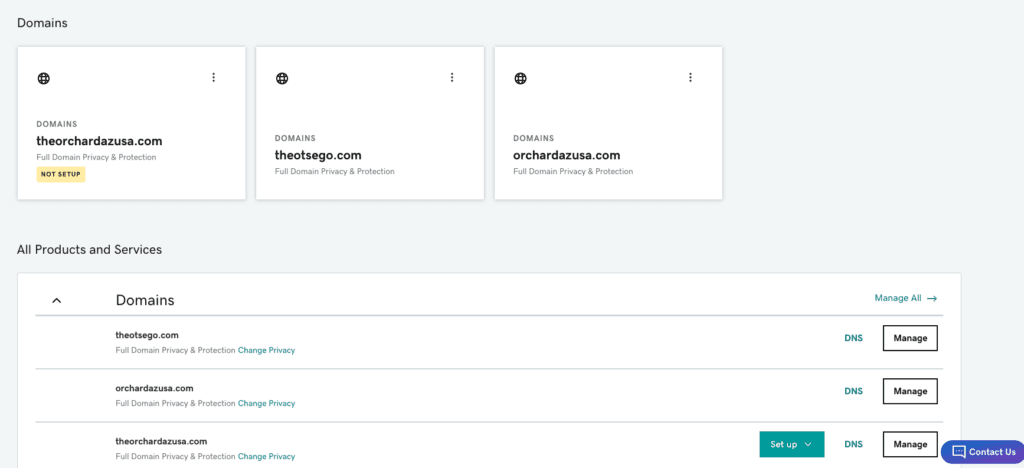Click Change Privacy for theorchardazusa.com
Viewport: 1024px width, 468px height.
pyautogui.click(x=266, y=456)
